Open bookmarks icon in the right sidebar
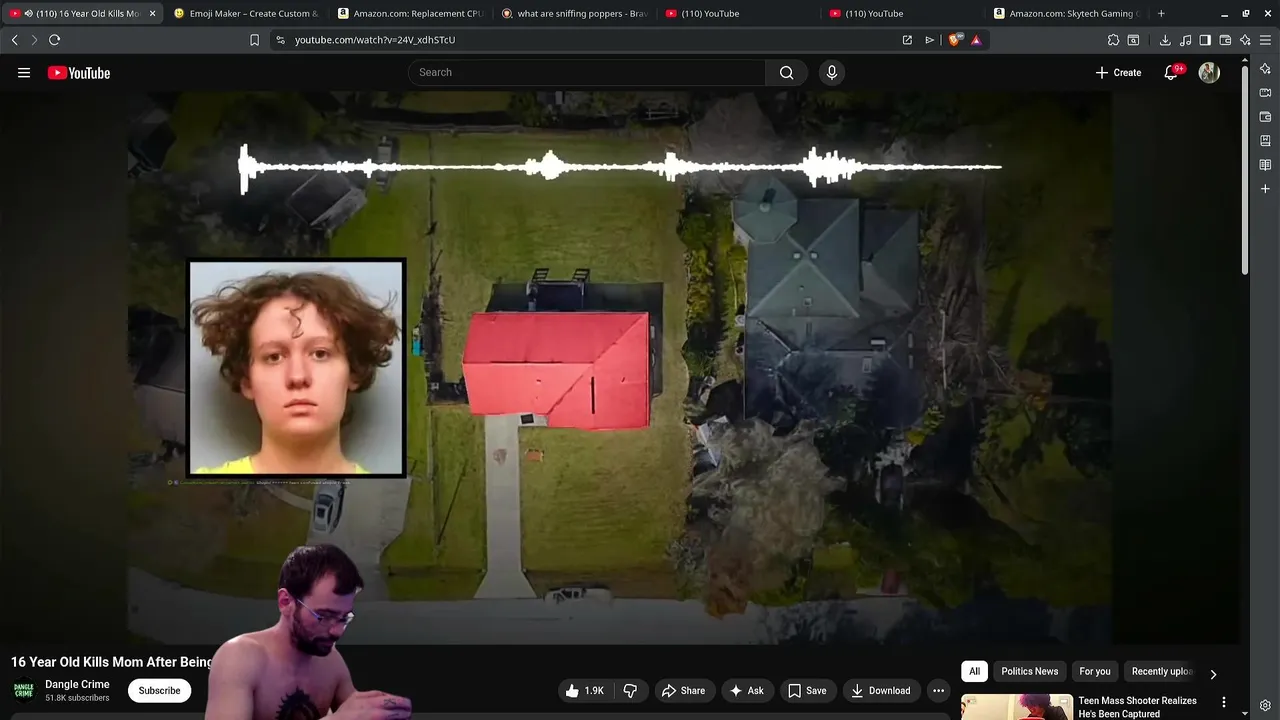 [1265, 141]
